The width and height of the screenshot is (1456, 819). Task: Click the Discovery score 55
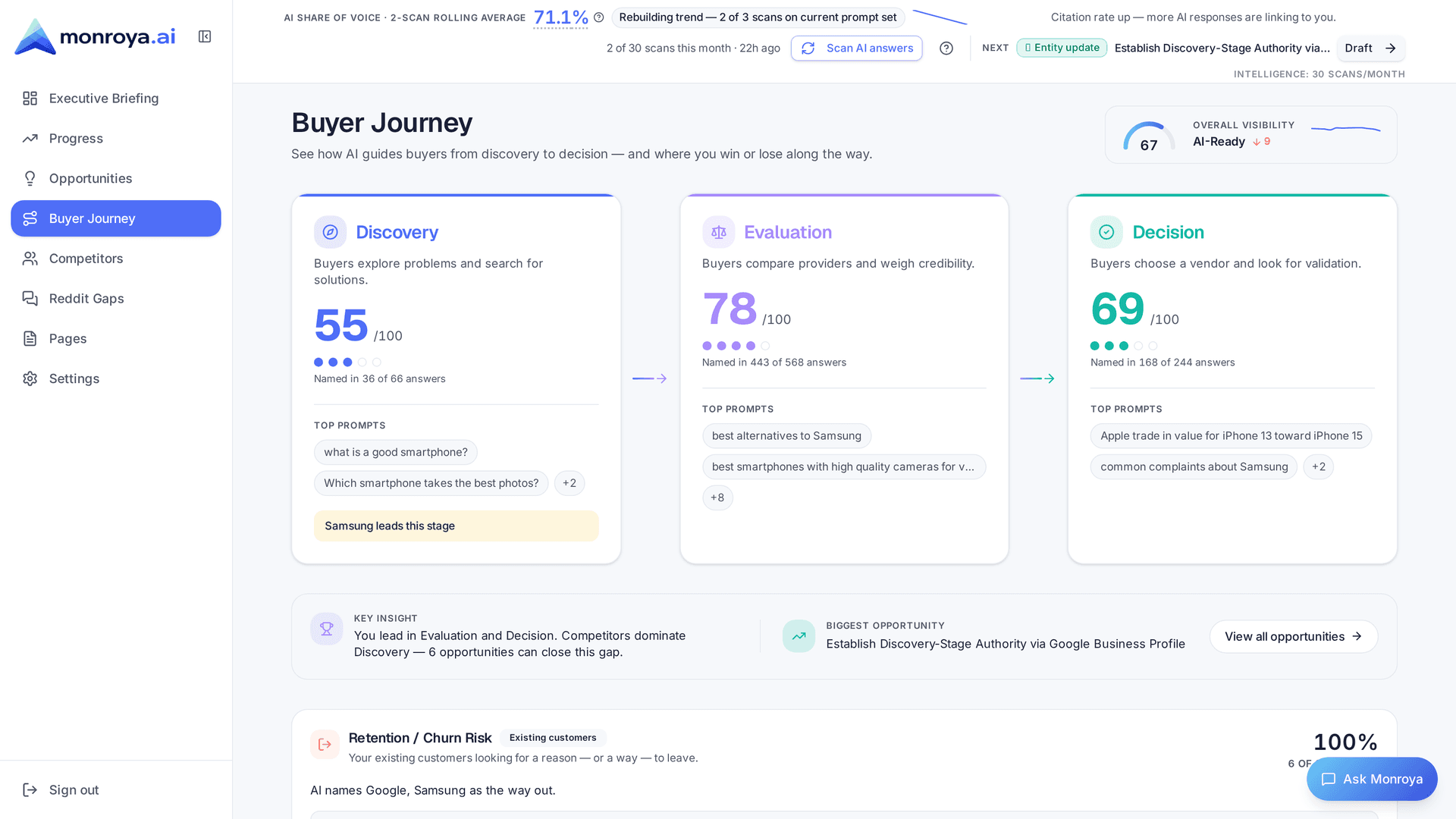(x=341, y=325)
